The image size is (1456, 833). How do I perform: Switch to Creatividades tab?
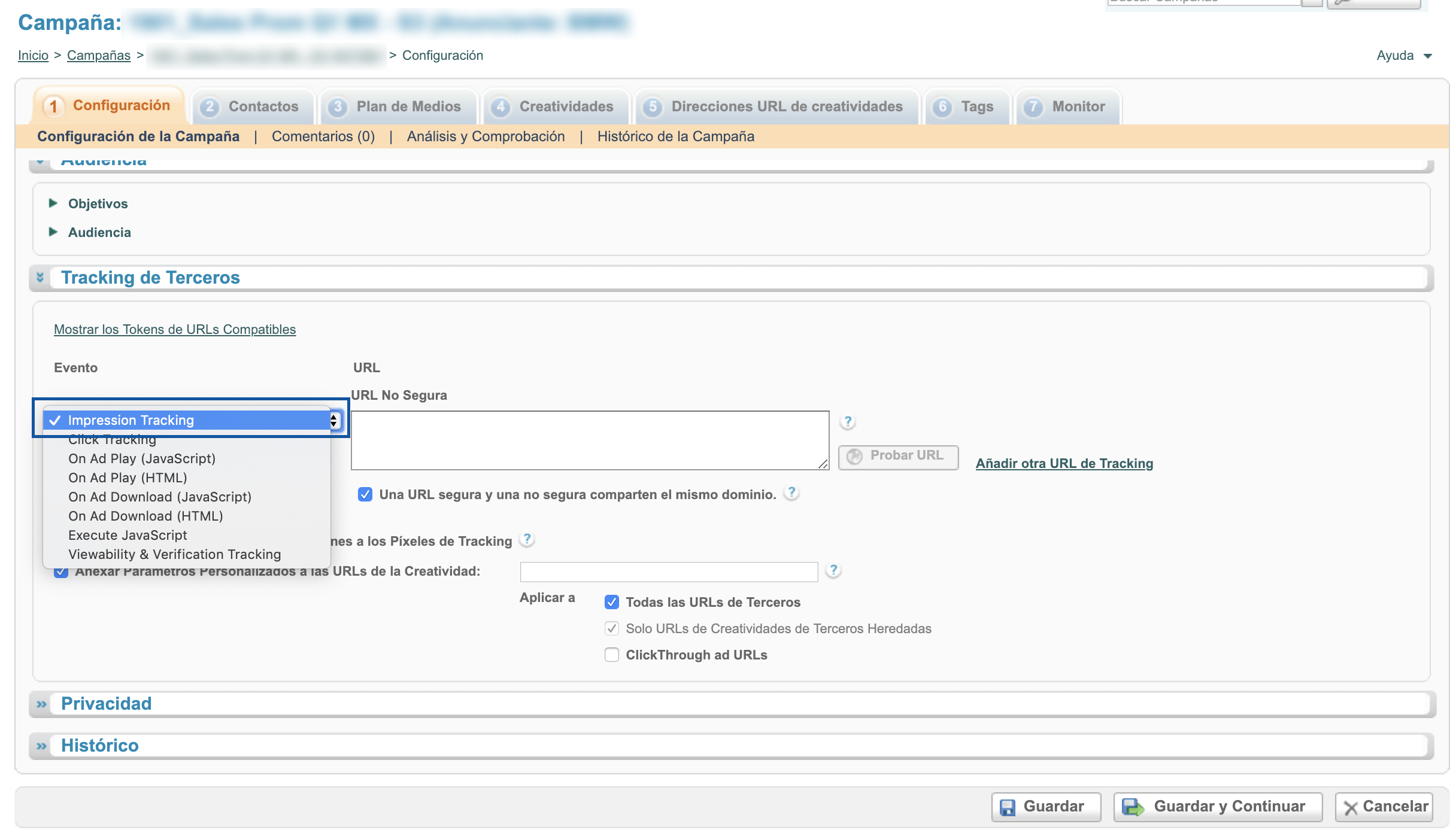[567, 106]
